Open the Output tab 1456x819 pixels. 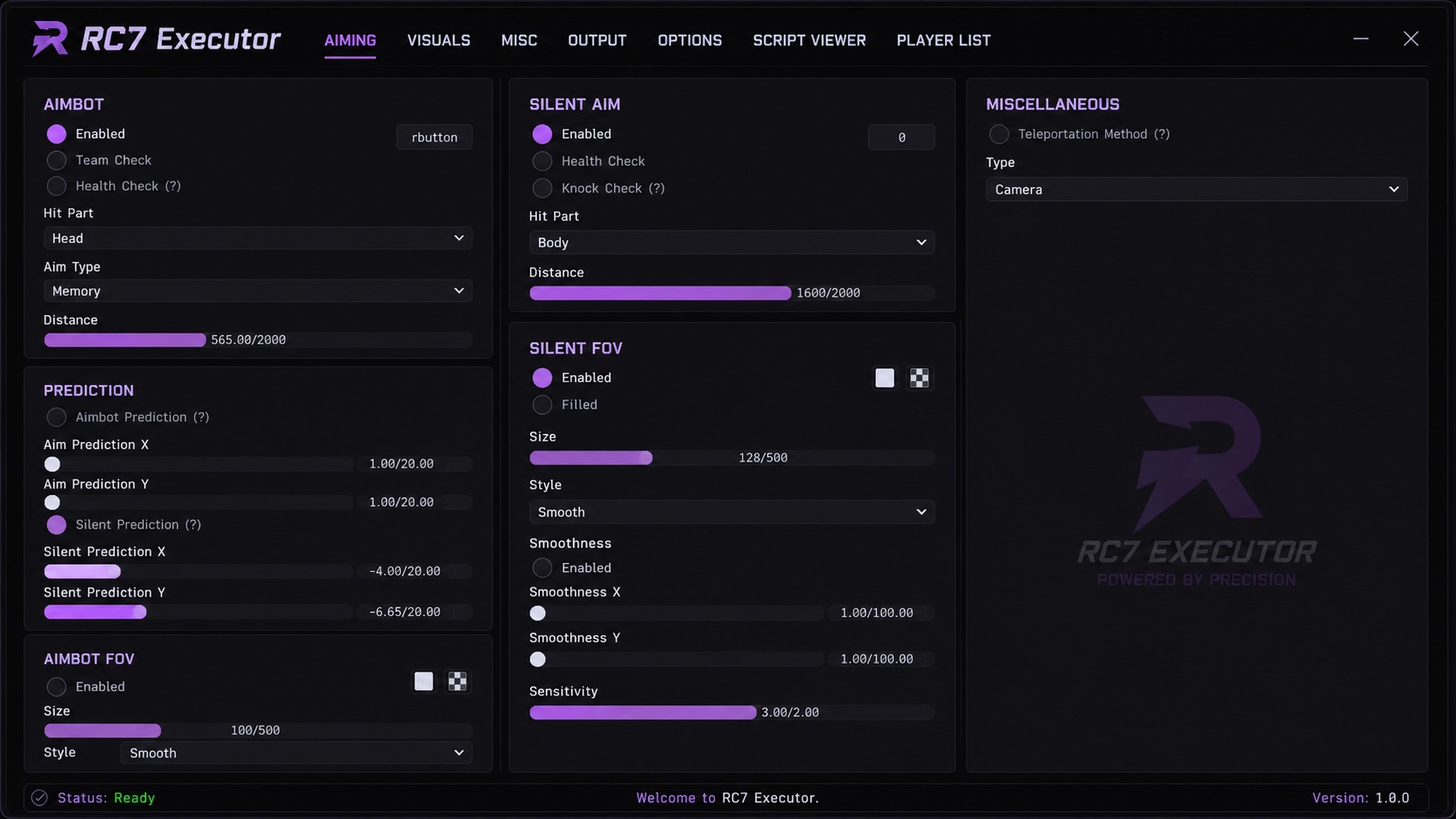click(597, 40)
